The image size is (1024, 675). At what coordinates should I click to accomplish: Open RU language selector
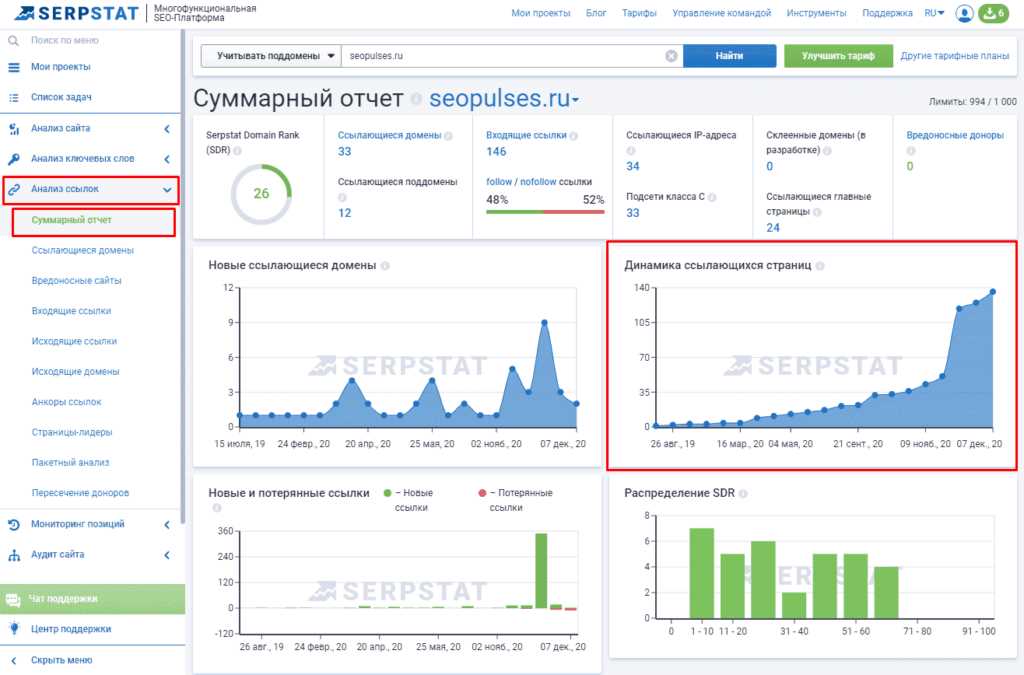tap(934, 13)
